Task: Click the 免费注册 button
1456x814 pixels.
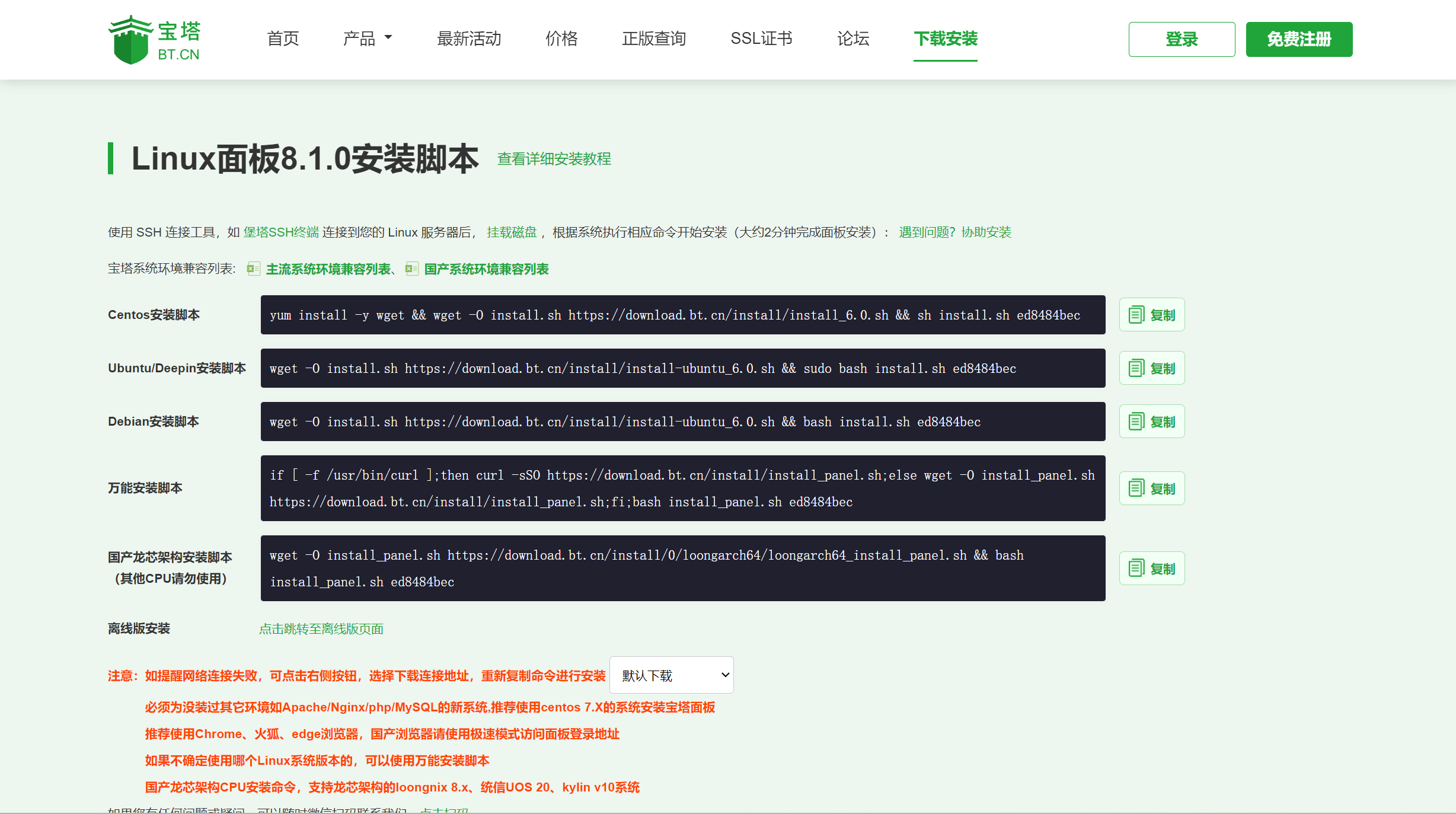Action: 1299,39
